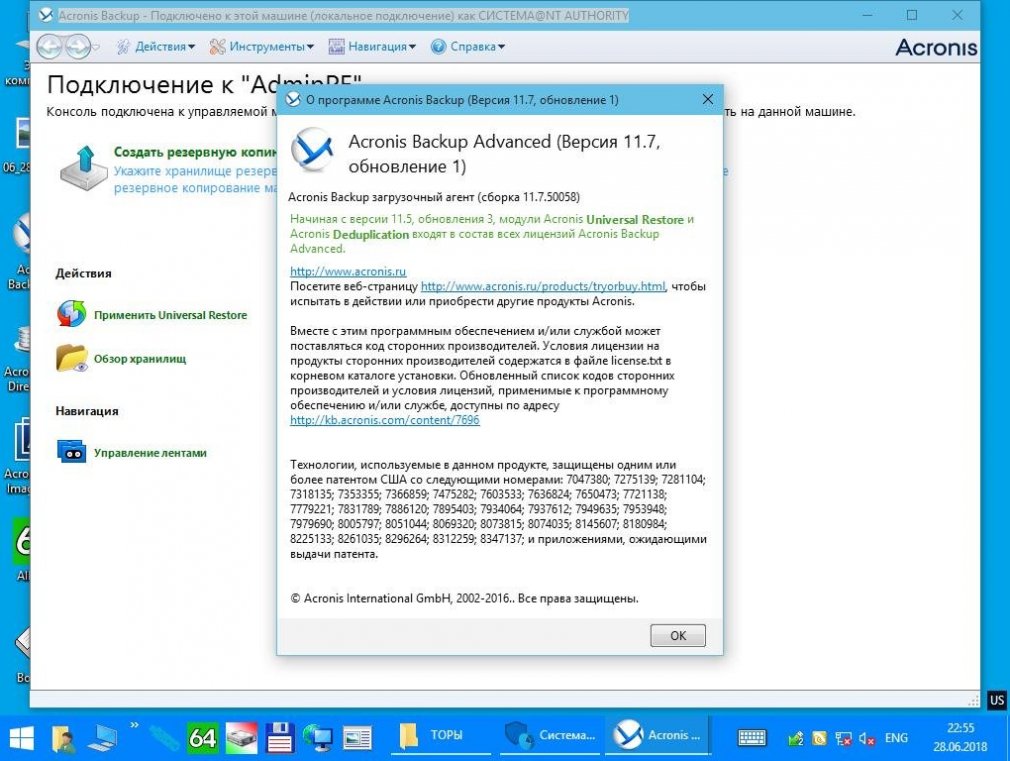Click the yellow tray icon
The width and height of the screenshot is (1010, 761).
(819, 738)
